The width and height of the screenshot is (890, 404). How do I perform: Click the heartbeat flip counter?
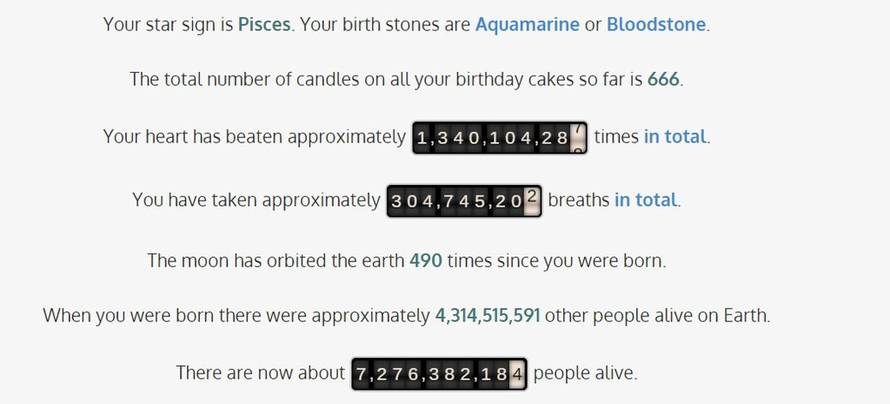click(500, 137)
